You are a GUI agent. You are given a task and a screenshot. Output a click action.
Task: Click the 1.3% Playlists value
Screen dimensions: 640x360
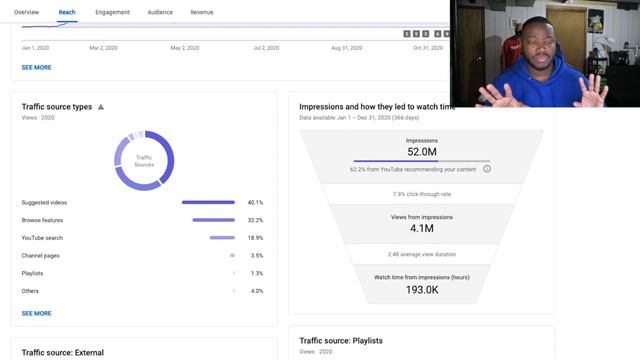257,273
